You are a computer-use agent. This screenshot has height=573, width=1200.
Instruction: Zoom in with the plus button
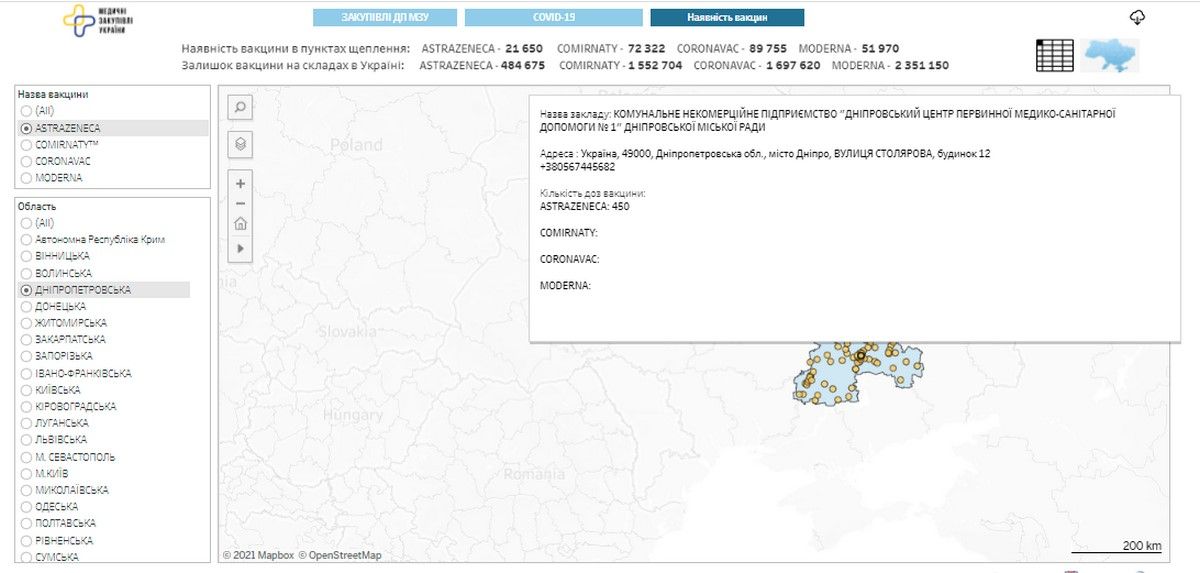pos(240,183)
